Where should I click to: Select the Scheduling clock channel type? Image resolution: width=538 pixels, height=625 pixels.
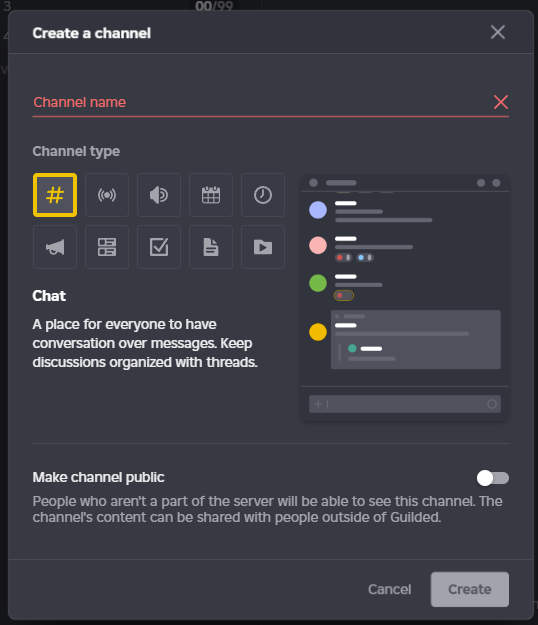[x=263, y=195]
